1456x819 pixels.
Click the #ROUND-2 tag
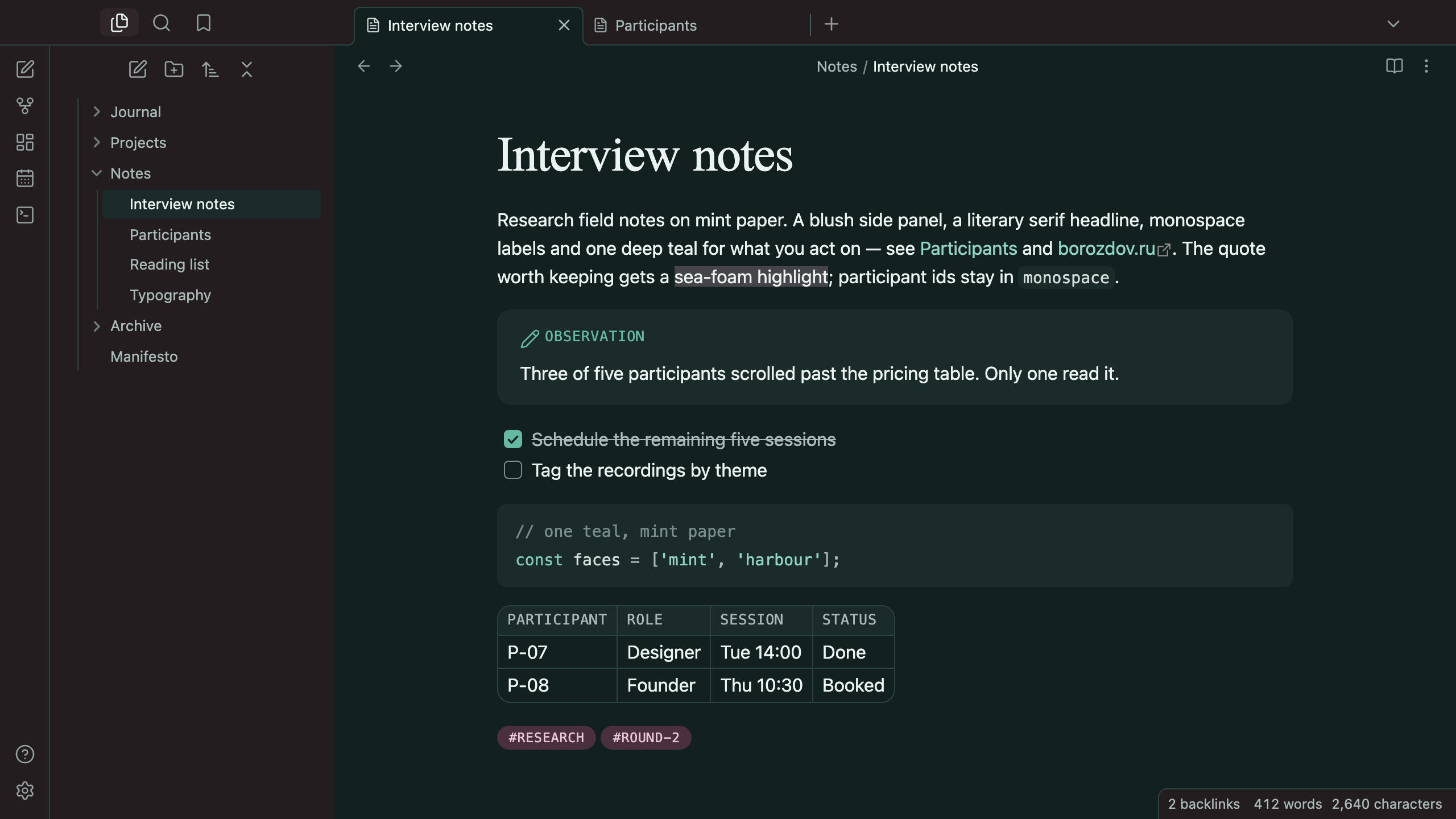click(x=646, y=738)
